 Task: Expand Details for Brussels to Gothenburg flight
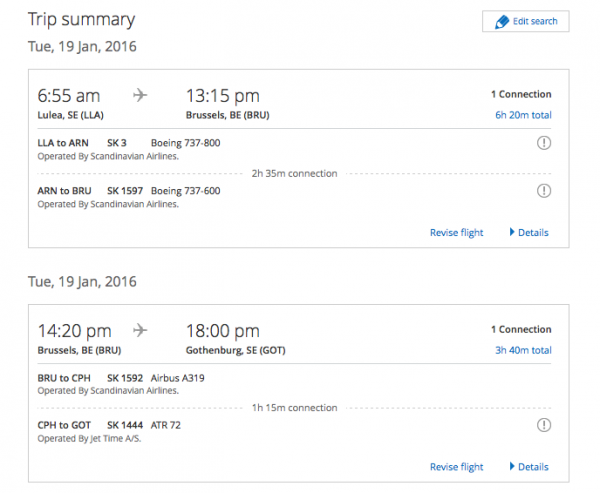click(529, 467)
